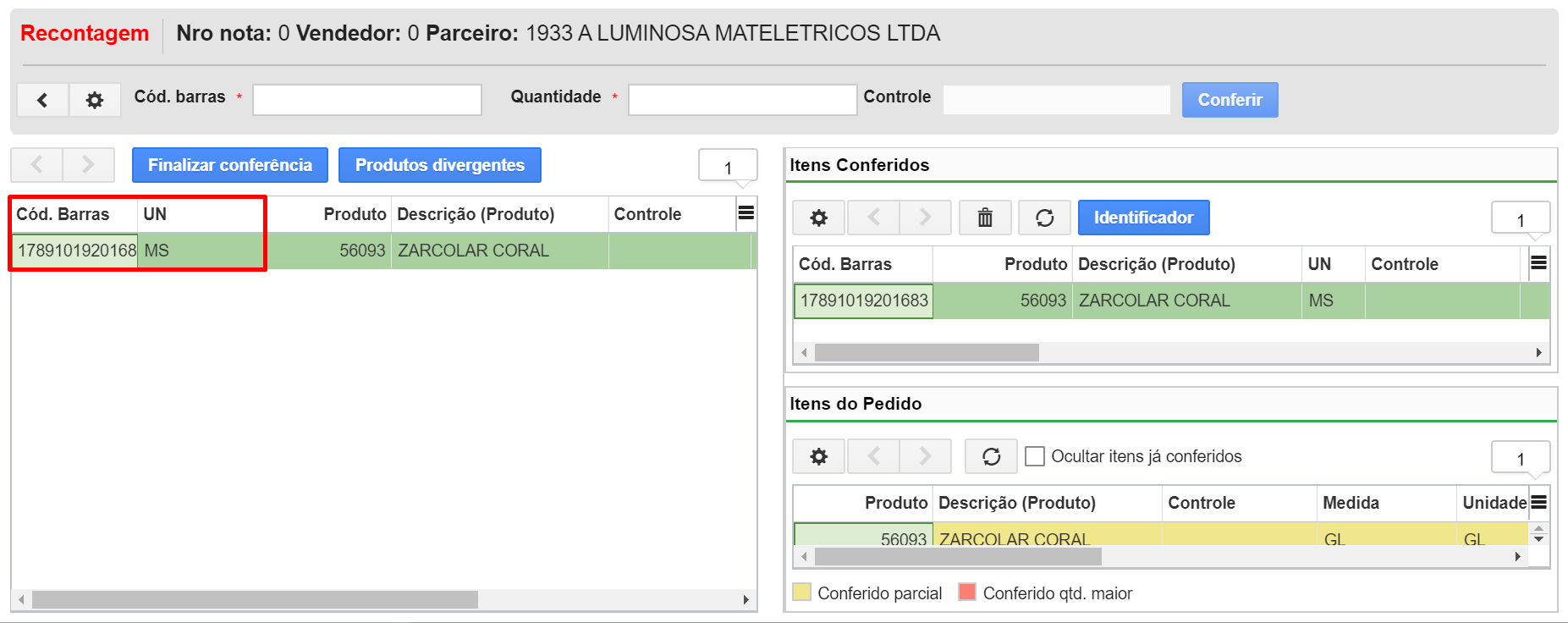Click Itens do Pedido horizontal scrollbar

point(958,556)
